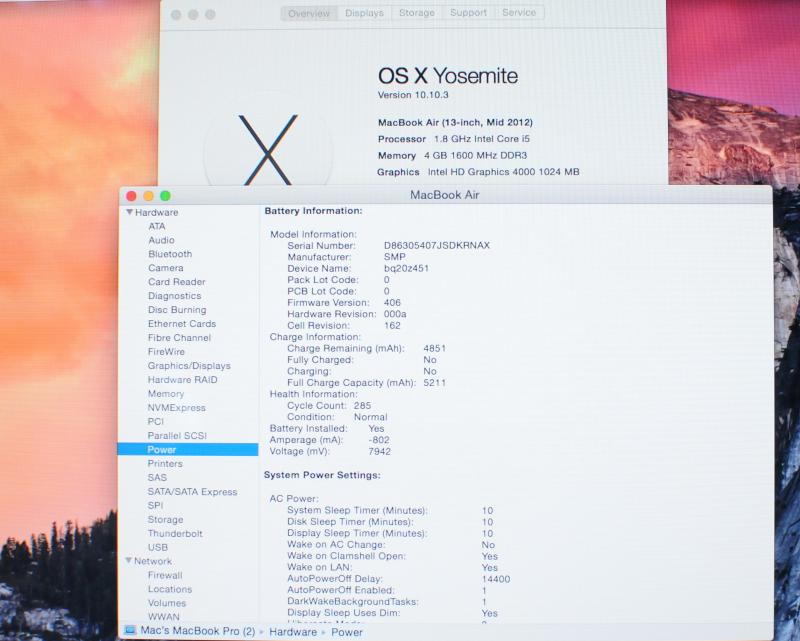Viewport: 800px width, 641px height.
Task: Click the battery condition value Normal
Action: (370, 417)
